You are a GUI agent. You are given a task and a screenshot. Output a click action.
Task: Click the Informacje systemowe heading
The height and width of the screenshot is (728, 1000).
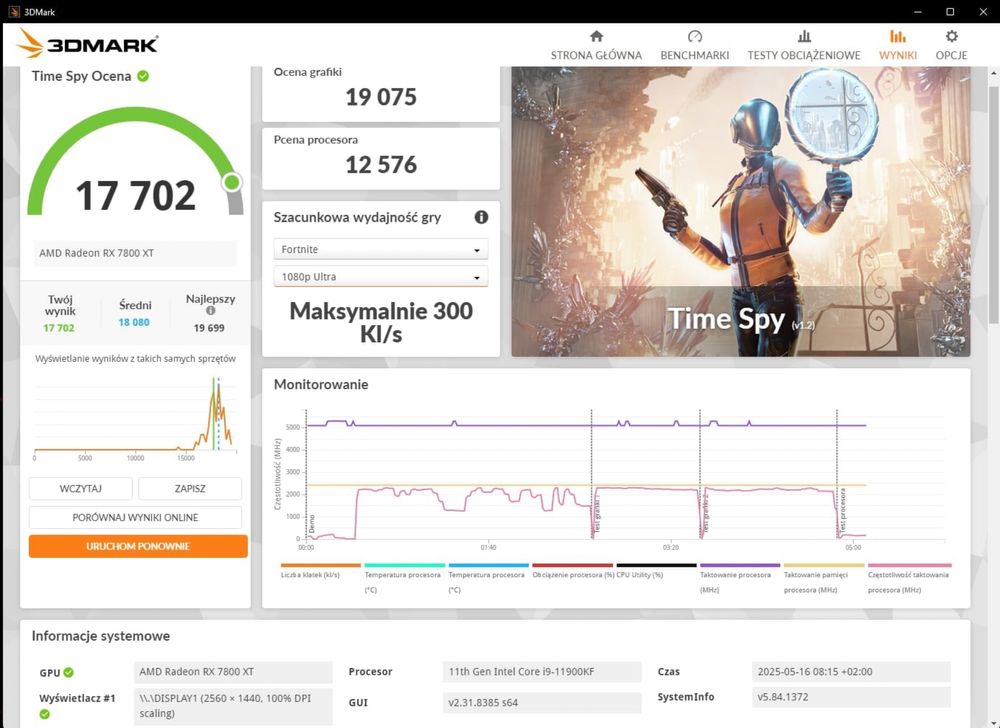coord(101,636)
